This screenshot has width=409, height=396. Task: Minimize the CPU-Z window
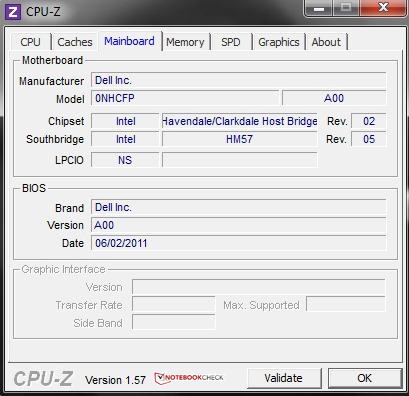(x=319, y=8)
